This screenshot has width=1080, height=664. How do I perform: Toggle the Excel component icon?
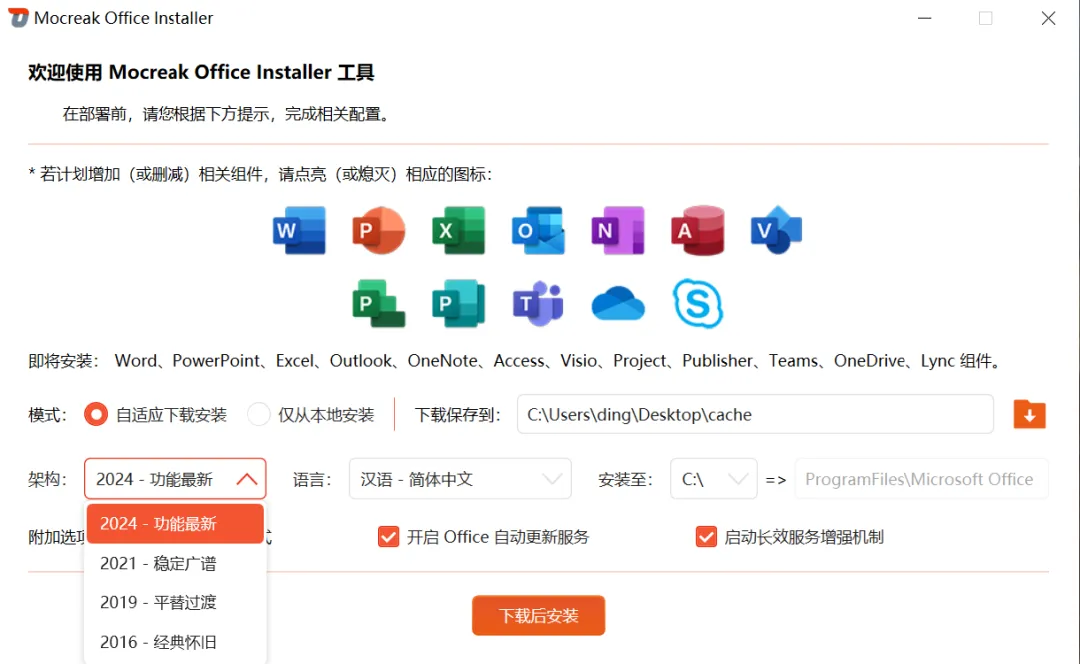[x=458, y=230]
